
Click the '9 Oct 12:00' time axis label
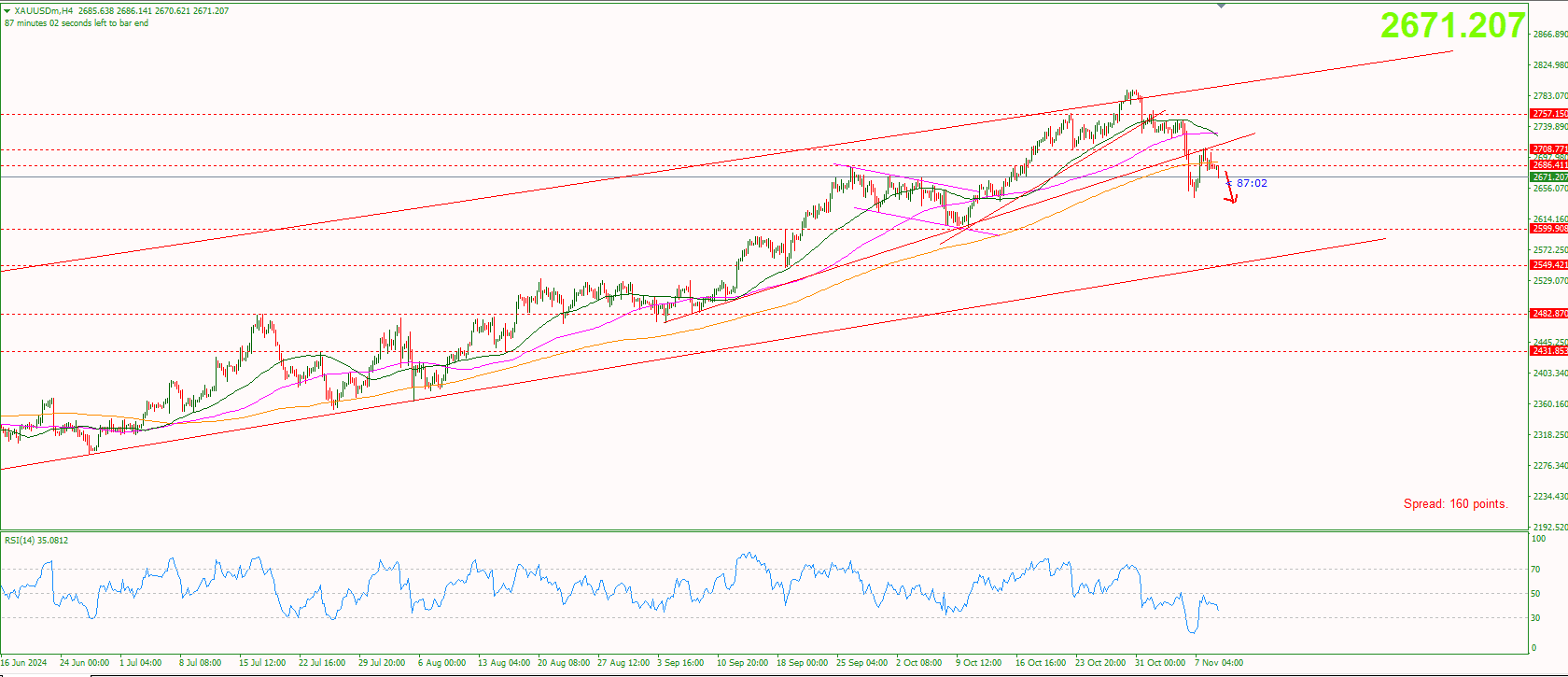[x=979, y=663]
